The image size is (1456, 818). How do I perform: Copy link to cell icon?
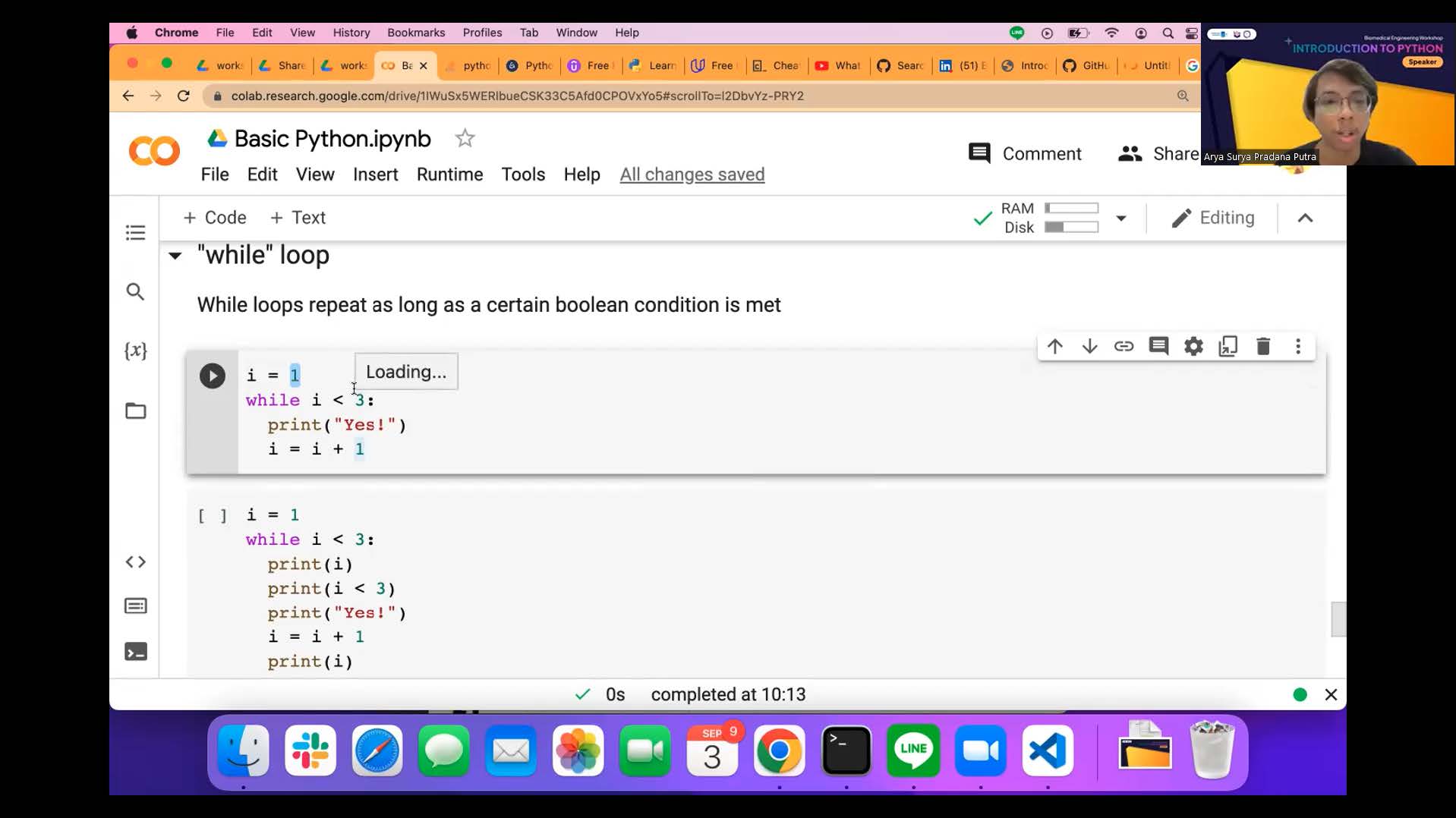[x=1124, y=347]
